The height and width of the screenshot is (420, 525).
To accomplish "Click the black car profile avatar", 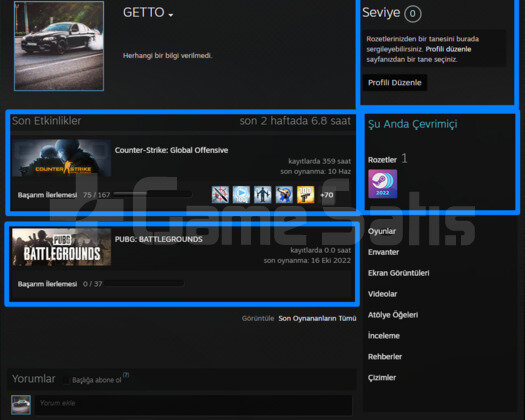I will point(59,46).
